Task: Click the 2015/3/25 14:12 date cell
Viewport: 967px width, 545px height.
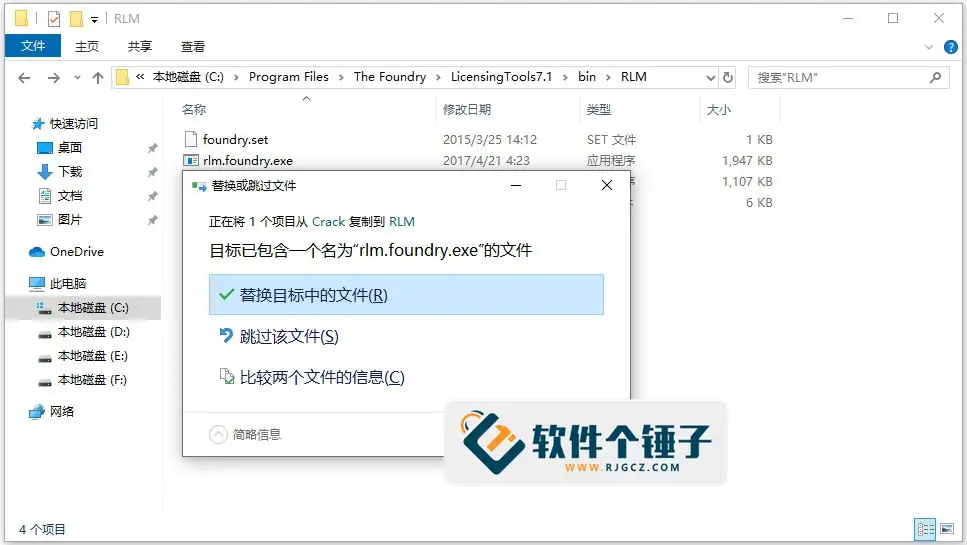Action: (x=490, y=139)
